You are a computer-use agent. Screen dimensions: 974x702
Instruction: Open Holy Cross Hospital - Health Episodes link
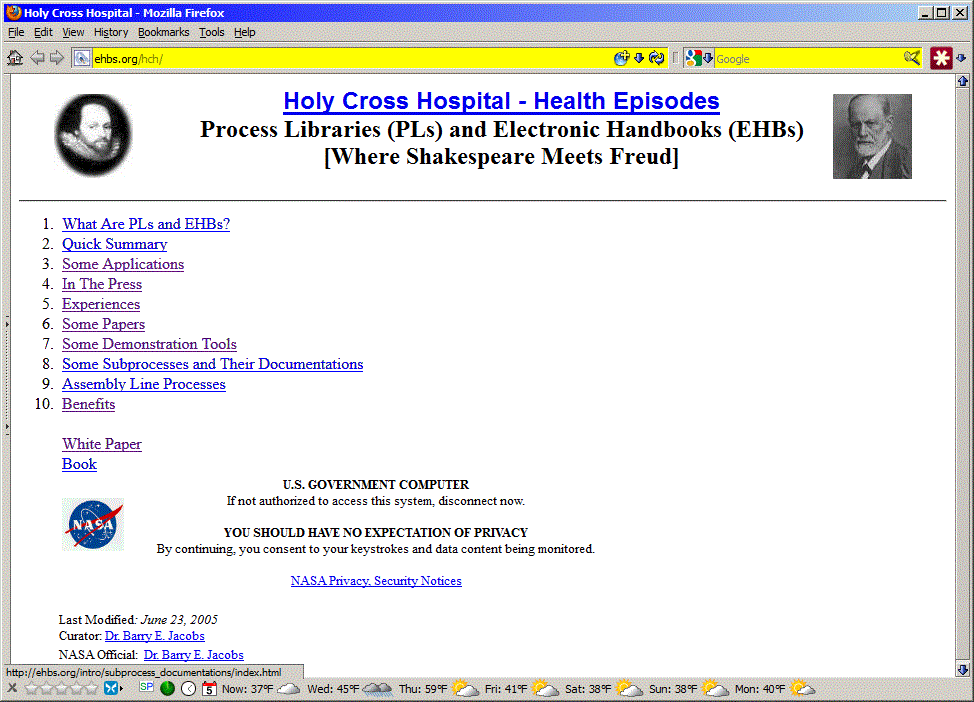[x=501, y=101]
